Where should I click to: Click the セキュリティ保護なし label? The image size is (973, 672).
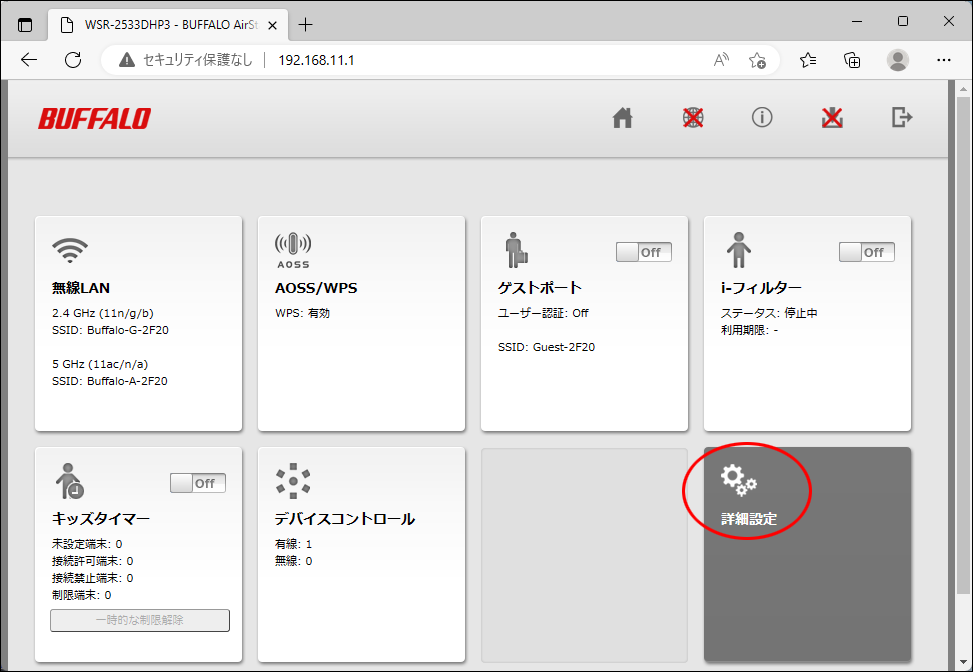point(198,60)
